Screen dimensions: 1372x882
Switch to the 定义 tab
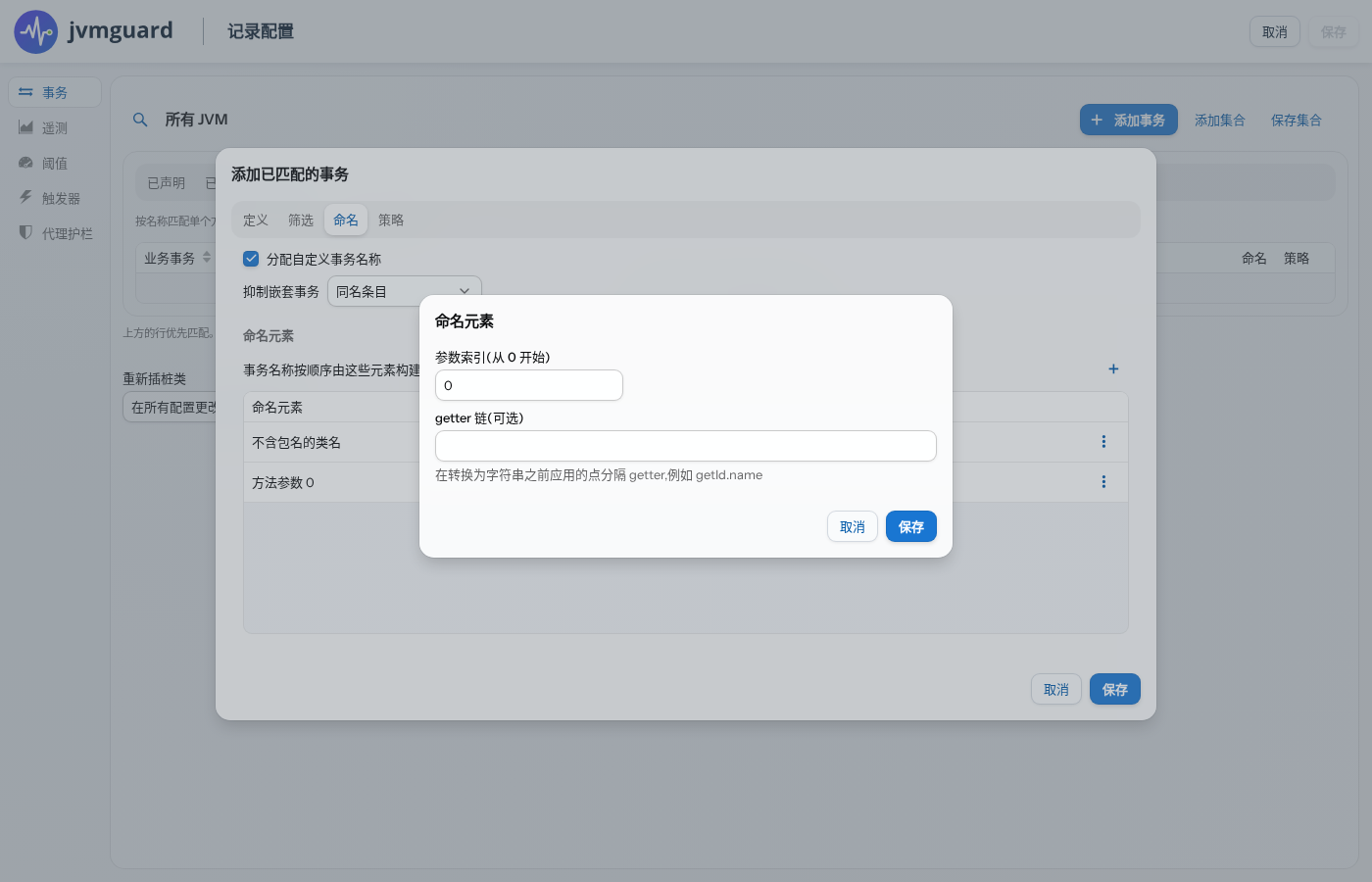click(256, 220)
